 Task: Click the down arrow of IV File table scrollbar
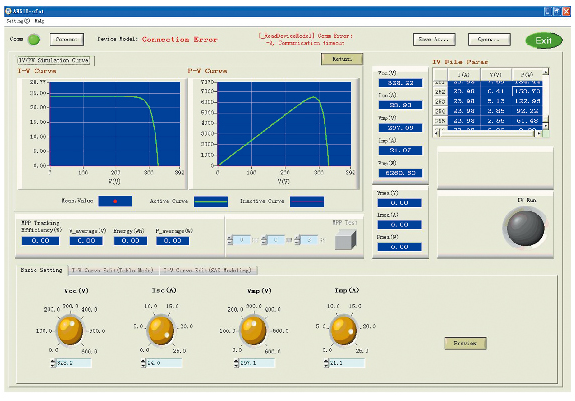coord(546,126)
